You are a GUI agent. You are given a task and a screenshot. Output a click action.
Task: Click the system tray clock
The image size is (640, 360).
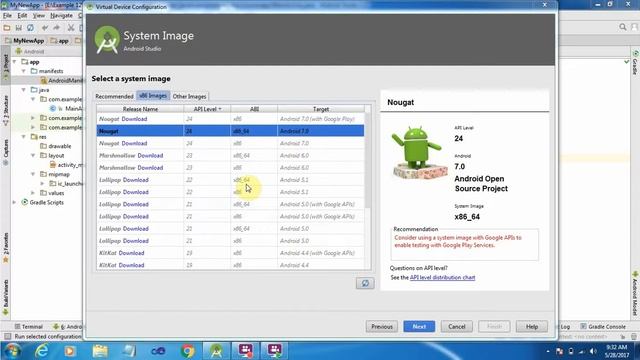click(616, 351)
